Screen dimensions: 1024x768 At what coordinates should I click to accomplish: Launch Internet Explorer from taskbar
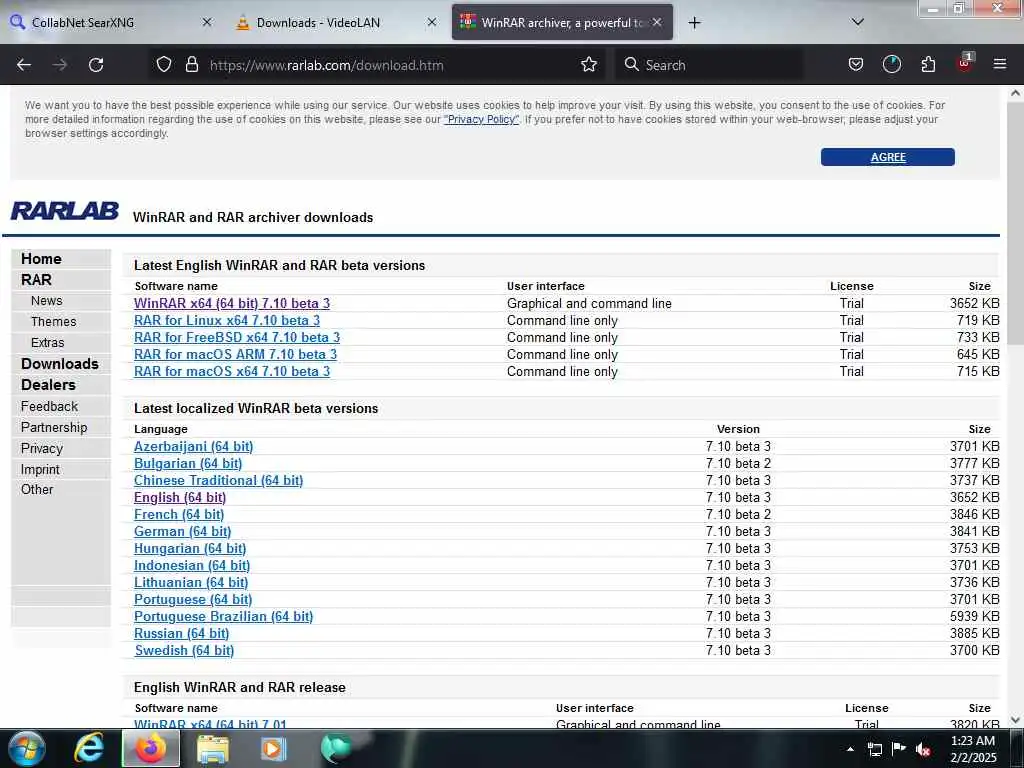click(88, 748)
